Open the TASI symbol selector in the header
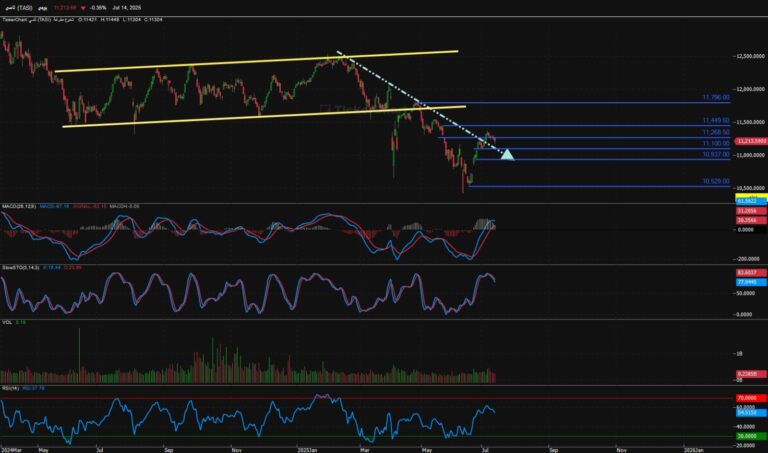Screen dimensions: 768x453 pyautogui.click(x=18, y=8)
